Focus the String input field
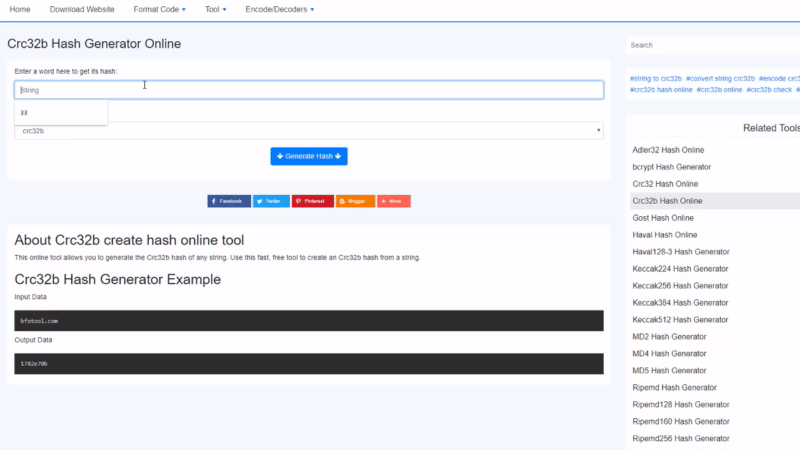 coord(309,90)
